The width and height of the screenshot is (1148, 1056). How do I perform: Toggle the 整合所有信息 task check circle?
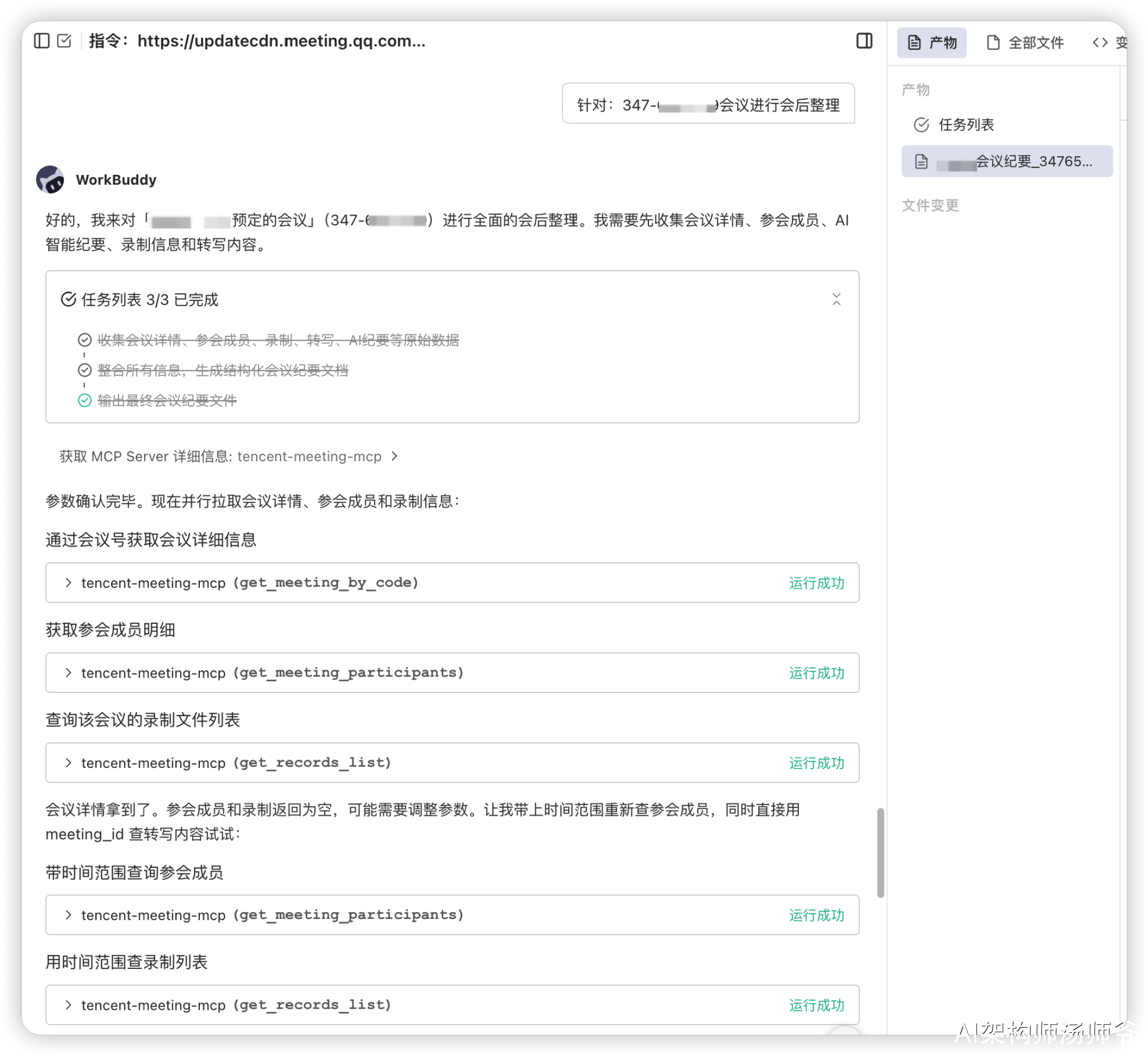point(85,370)
